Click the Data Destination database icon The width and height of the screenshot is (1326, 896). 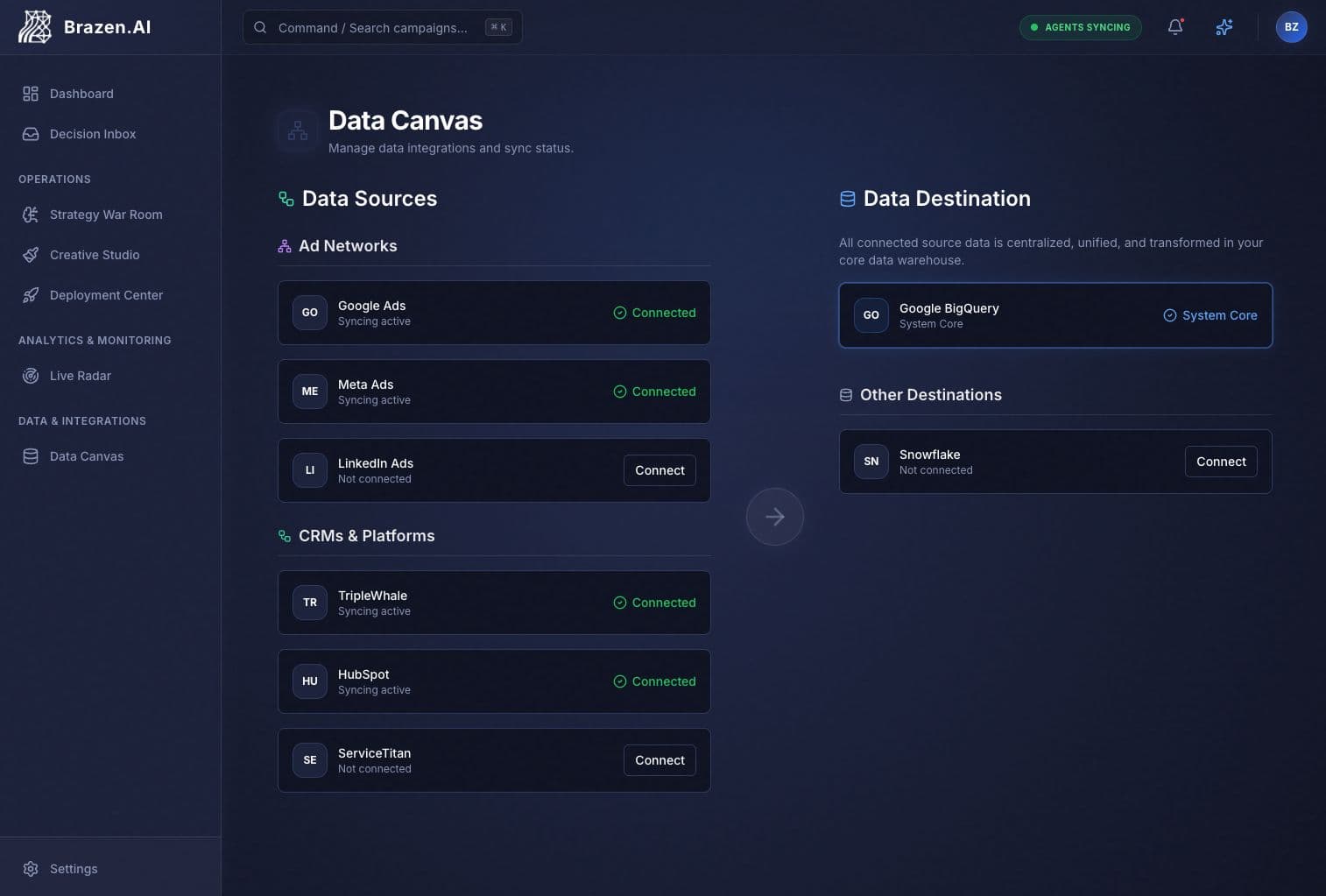point(848,199)
